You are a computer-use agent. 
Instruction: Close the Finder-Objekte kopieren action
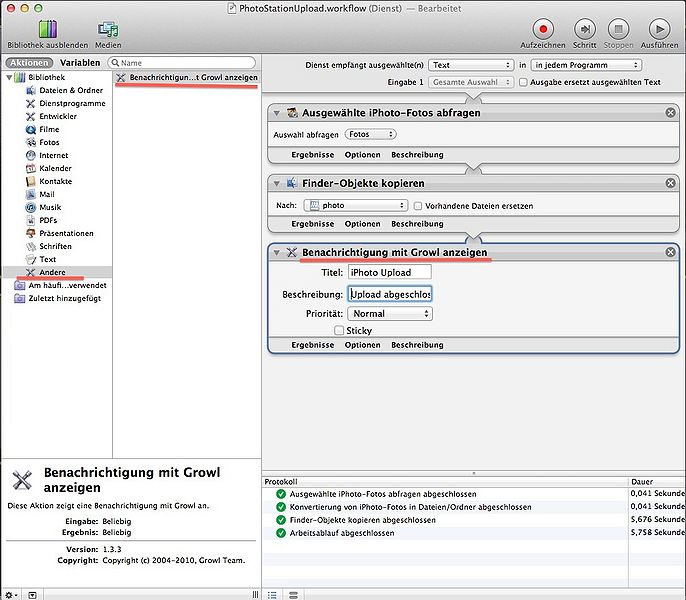(671, 184)
